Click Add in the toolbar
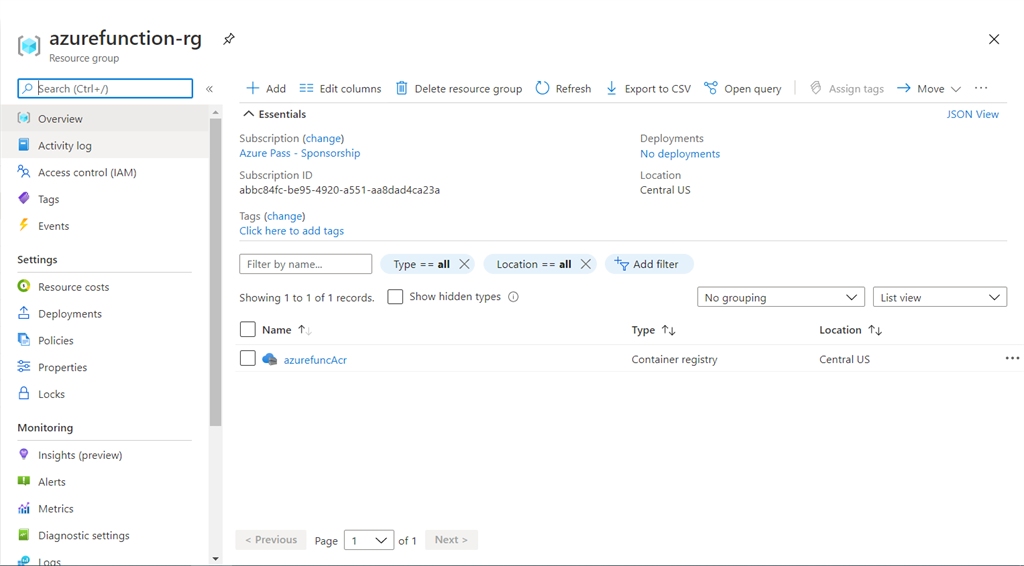 click(x=266, y=89)
